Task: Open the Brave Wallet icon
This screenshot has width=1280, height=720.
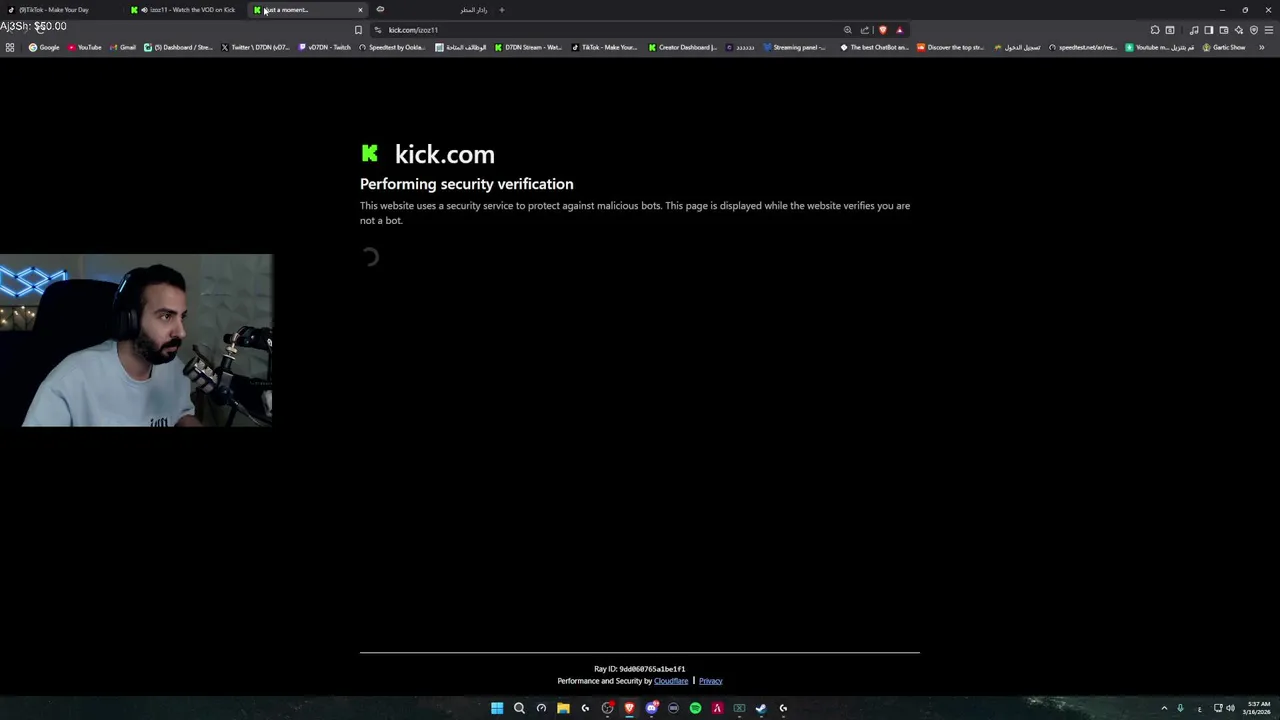Action: pos(1223,30)
